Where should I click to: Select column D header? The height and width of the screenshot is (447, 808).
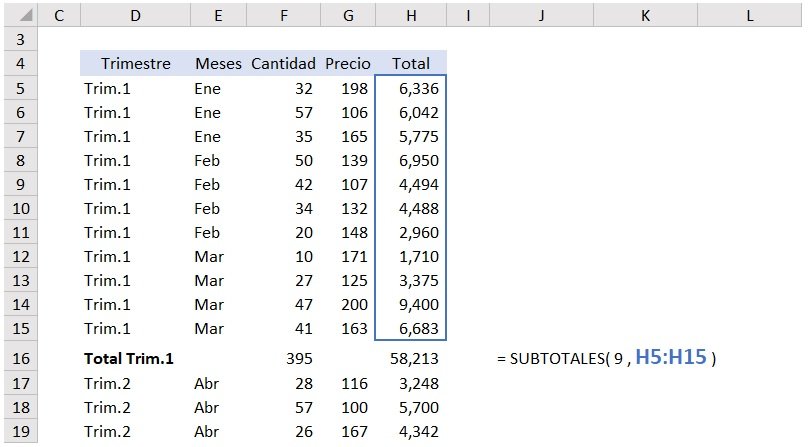[x=135, y=15]
